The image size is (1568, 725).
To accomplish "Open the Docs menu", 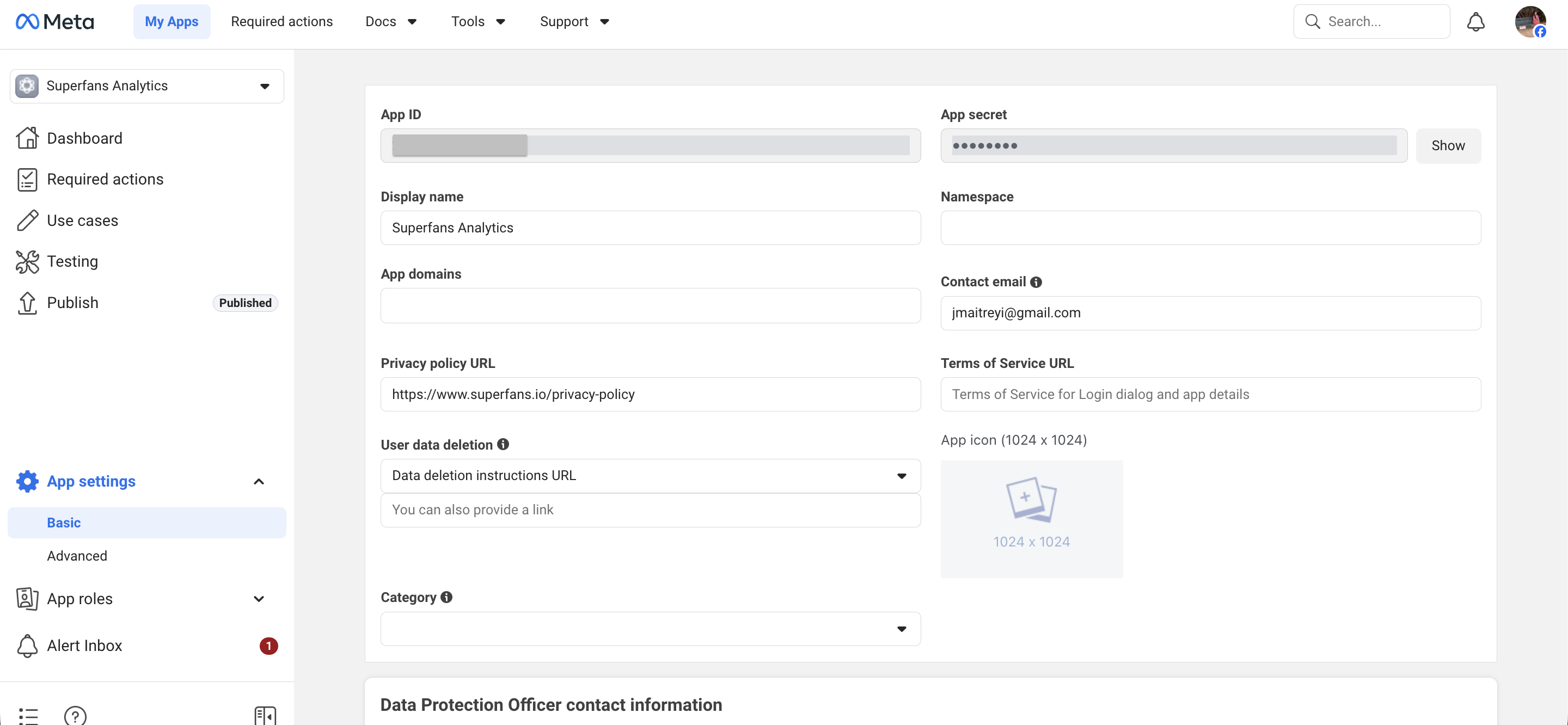I will (390, 22).
